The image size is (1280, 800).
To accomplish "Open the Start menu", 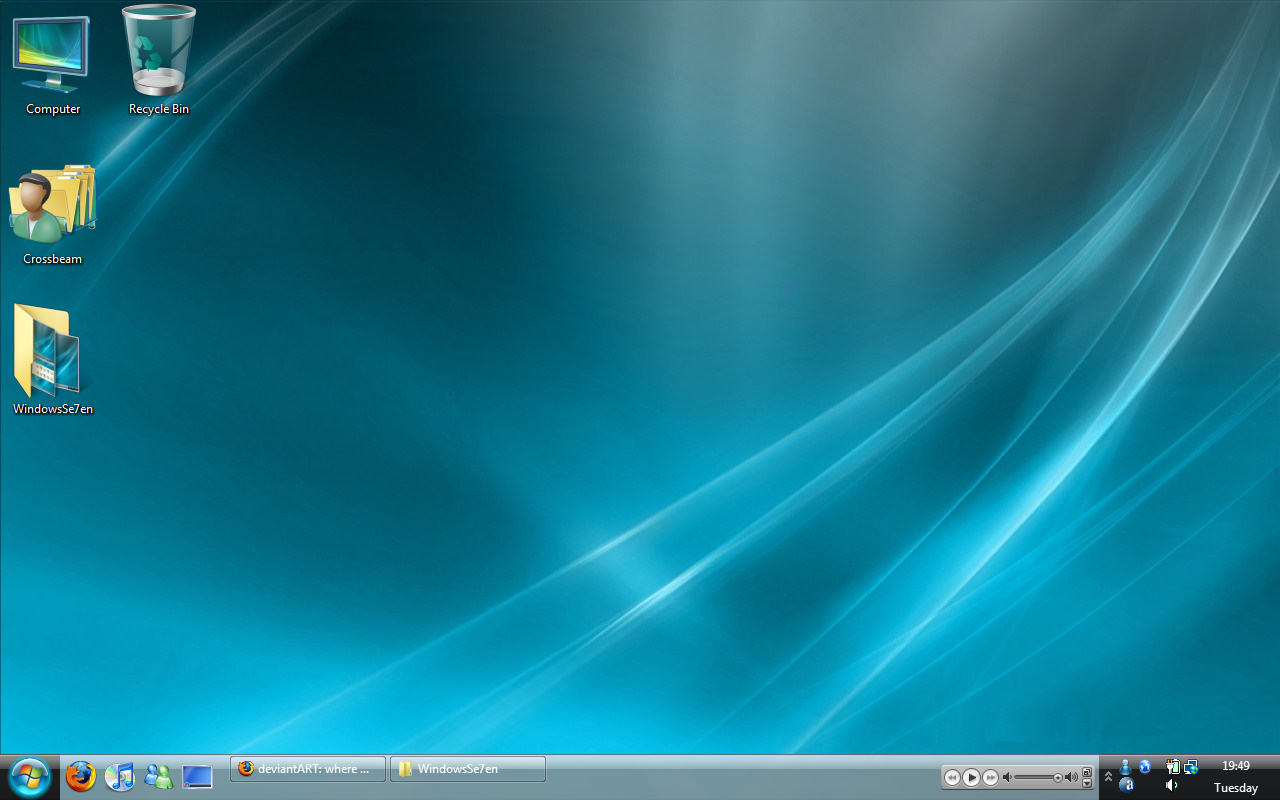I will [x=29, y=775].
